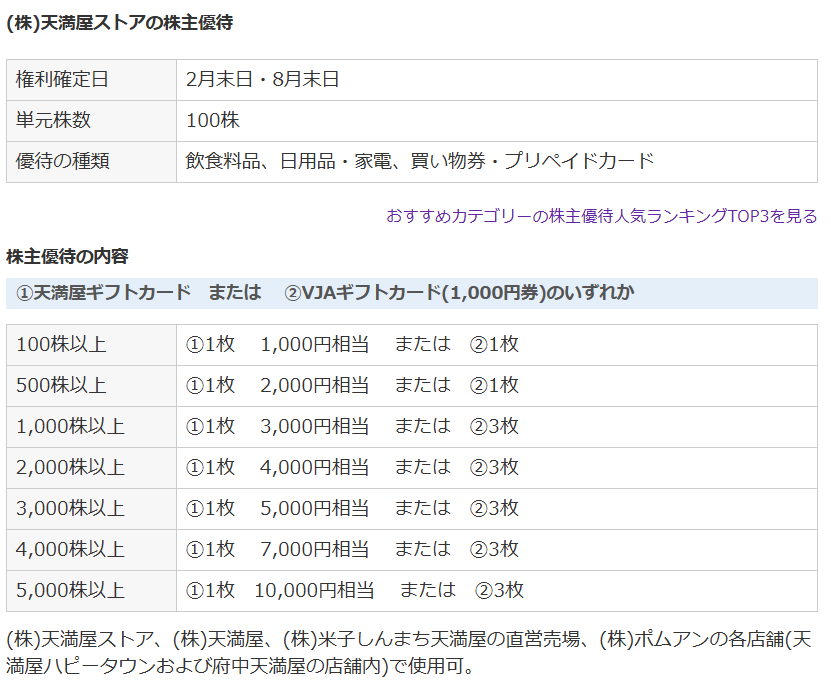This screenshot has height=685, width=831.
Task: Click the 10,000円相当 benefit cell
Action: coord(497,590)
